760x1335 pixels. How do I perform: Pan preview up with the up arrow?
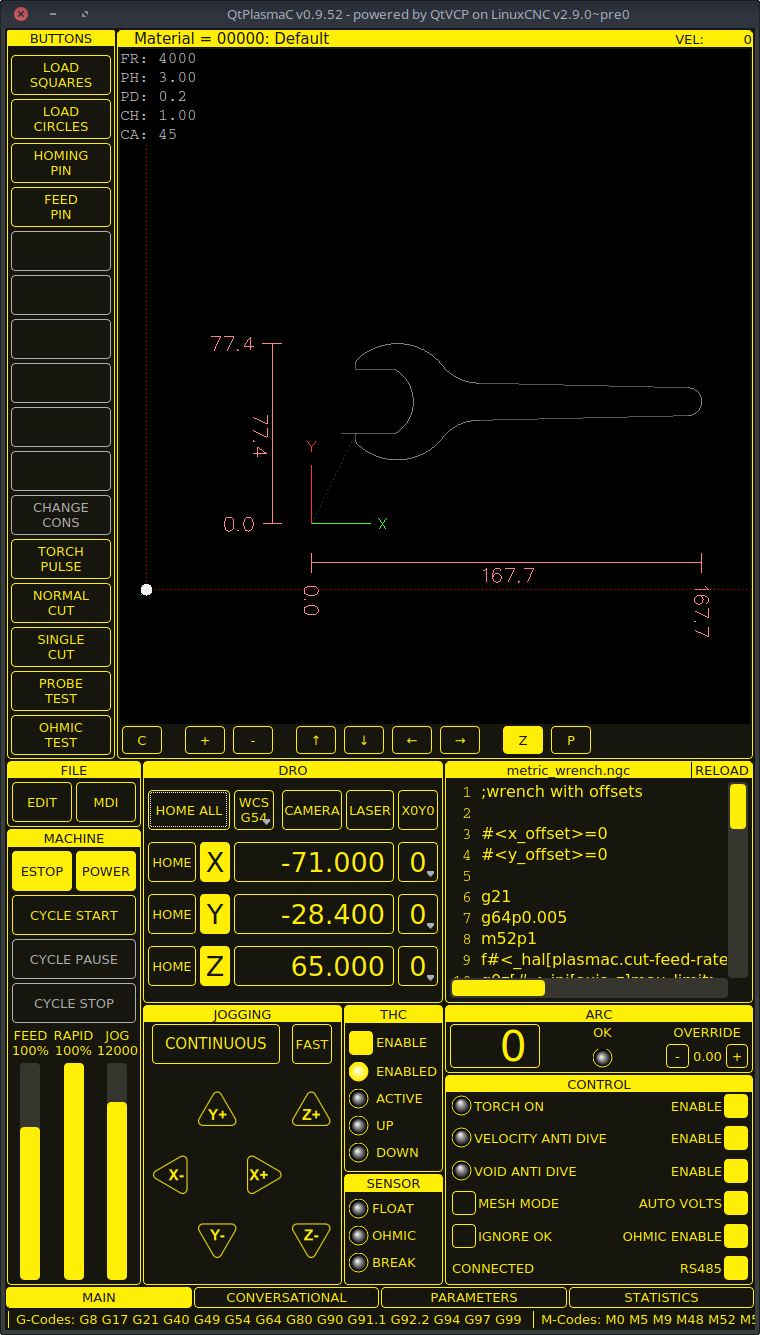(316, 740)
